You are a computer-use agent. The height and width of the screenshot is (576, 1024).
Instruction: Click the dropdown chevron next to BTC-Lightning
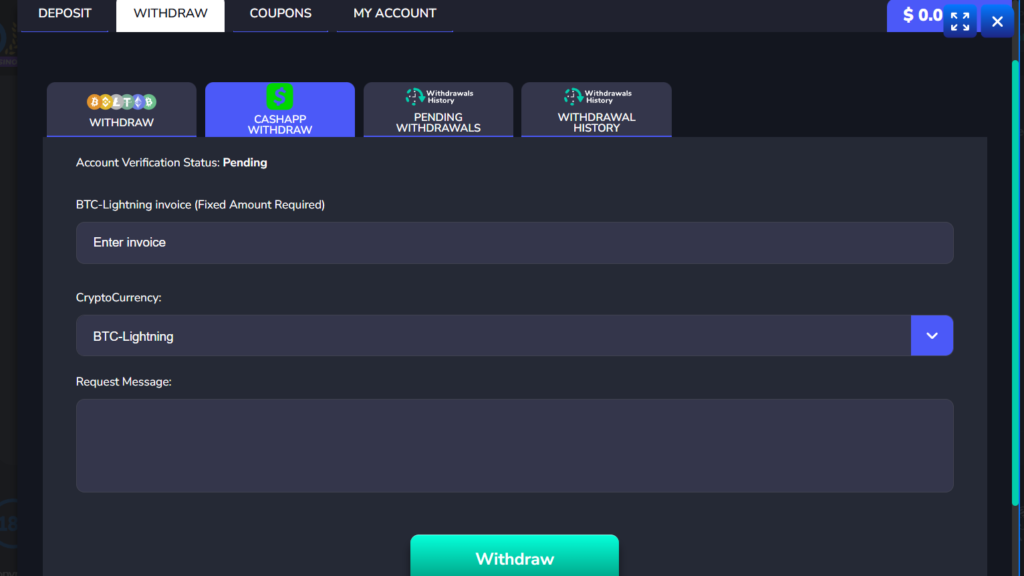point(931,335)
